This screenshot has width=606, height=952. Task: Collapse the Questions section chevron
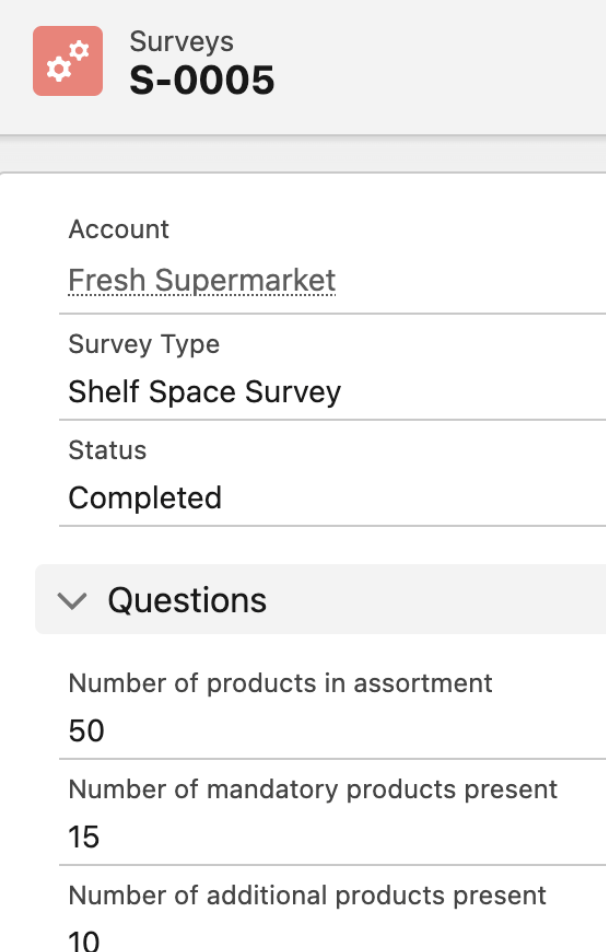pos(72,600)
